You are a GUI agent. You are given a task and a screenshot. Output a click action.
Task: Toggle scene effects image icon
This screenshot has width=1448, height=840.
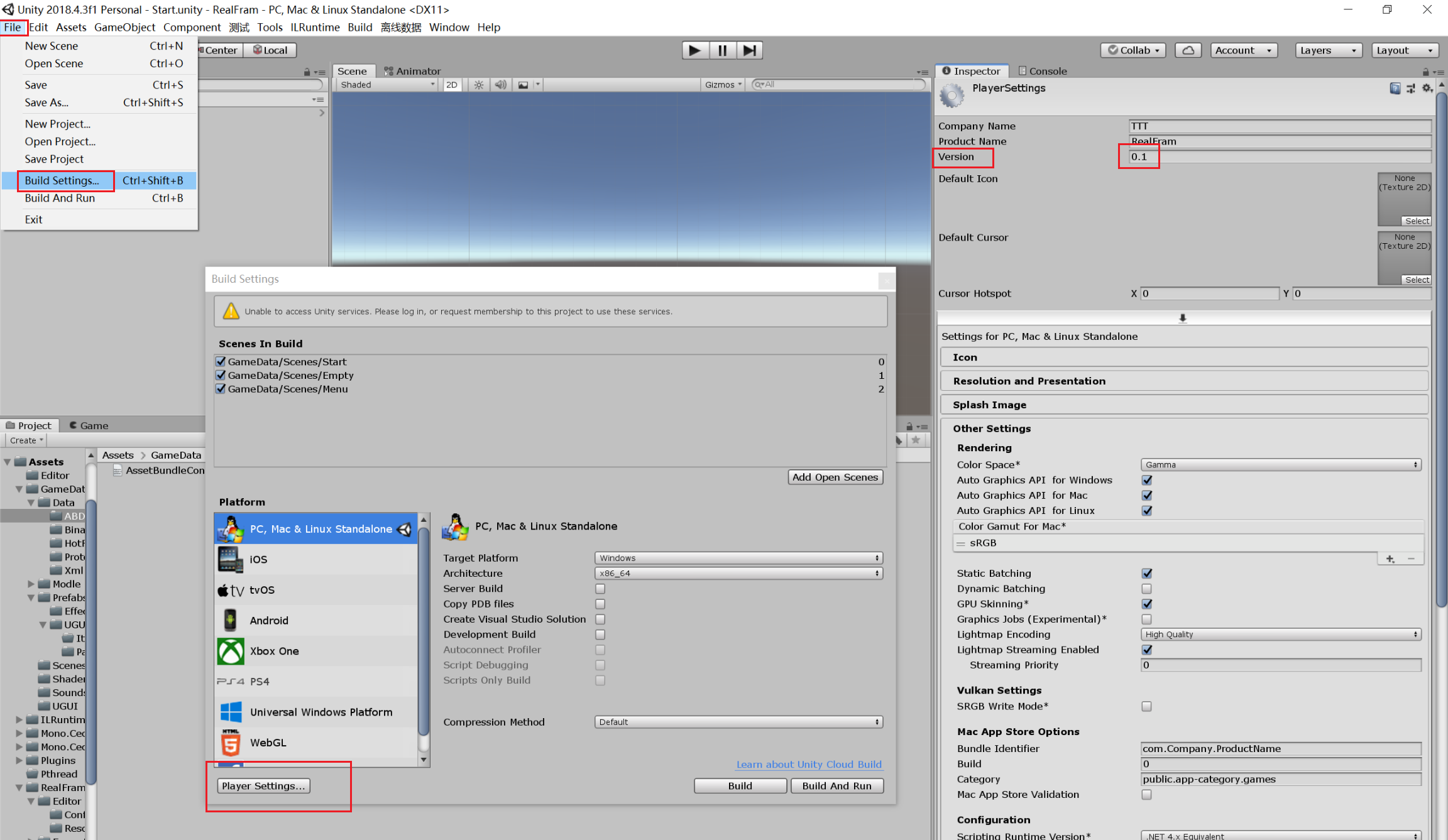(523, 85)
